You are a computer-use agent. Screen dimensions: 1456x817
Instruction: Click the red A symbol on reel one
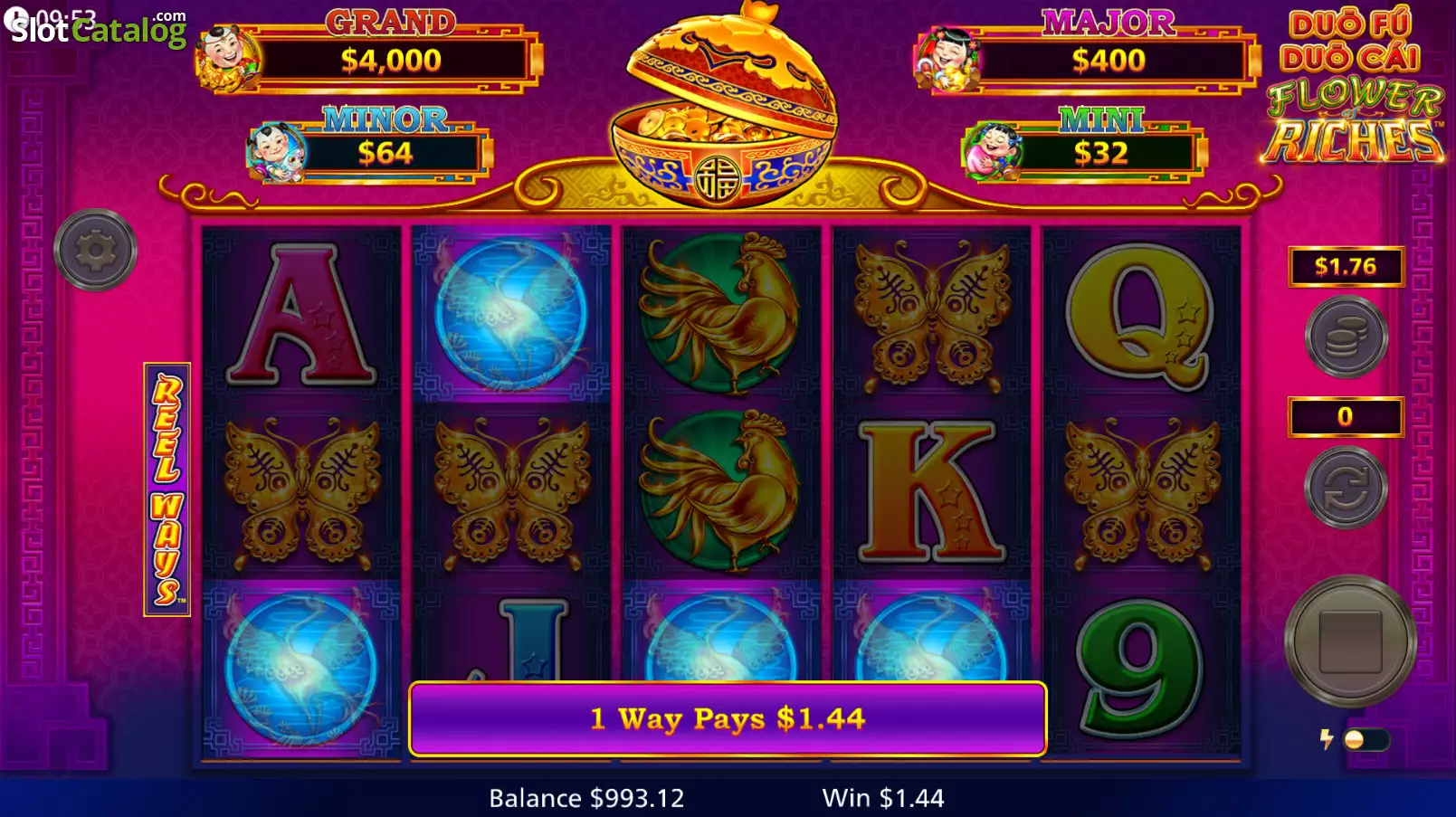tap(301, 314)
